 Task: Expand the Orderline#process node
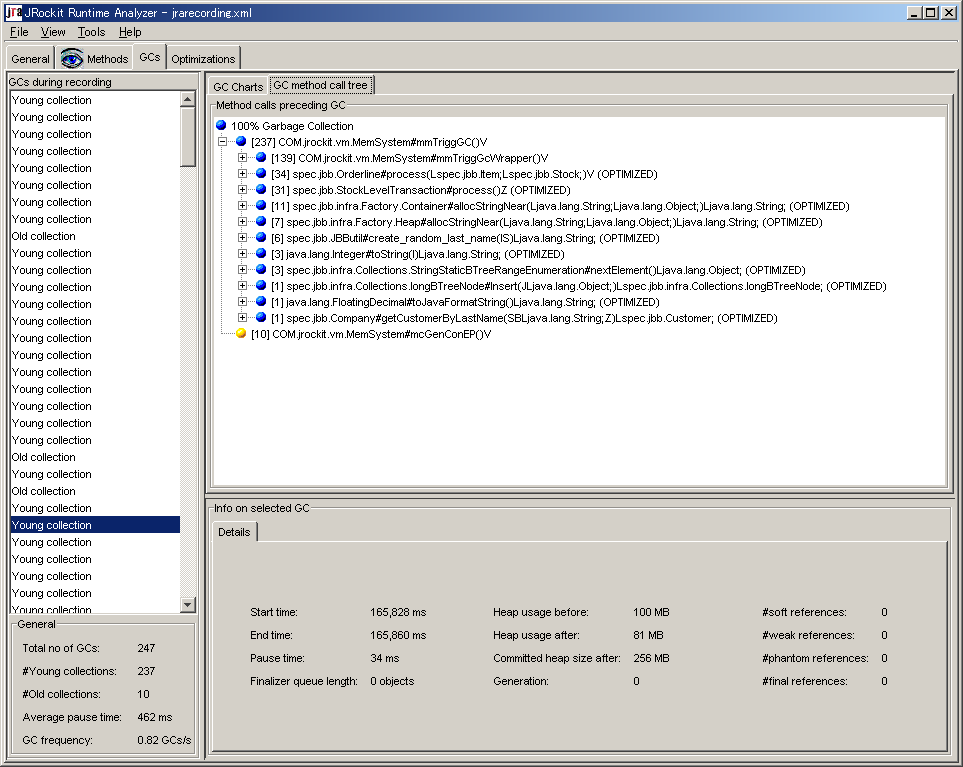tap(243, 174)
